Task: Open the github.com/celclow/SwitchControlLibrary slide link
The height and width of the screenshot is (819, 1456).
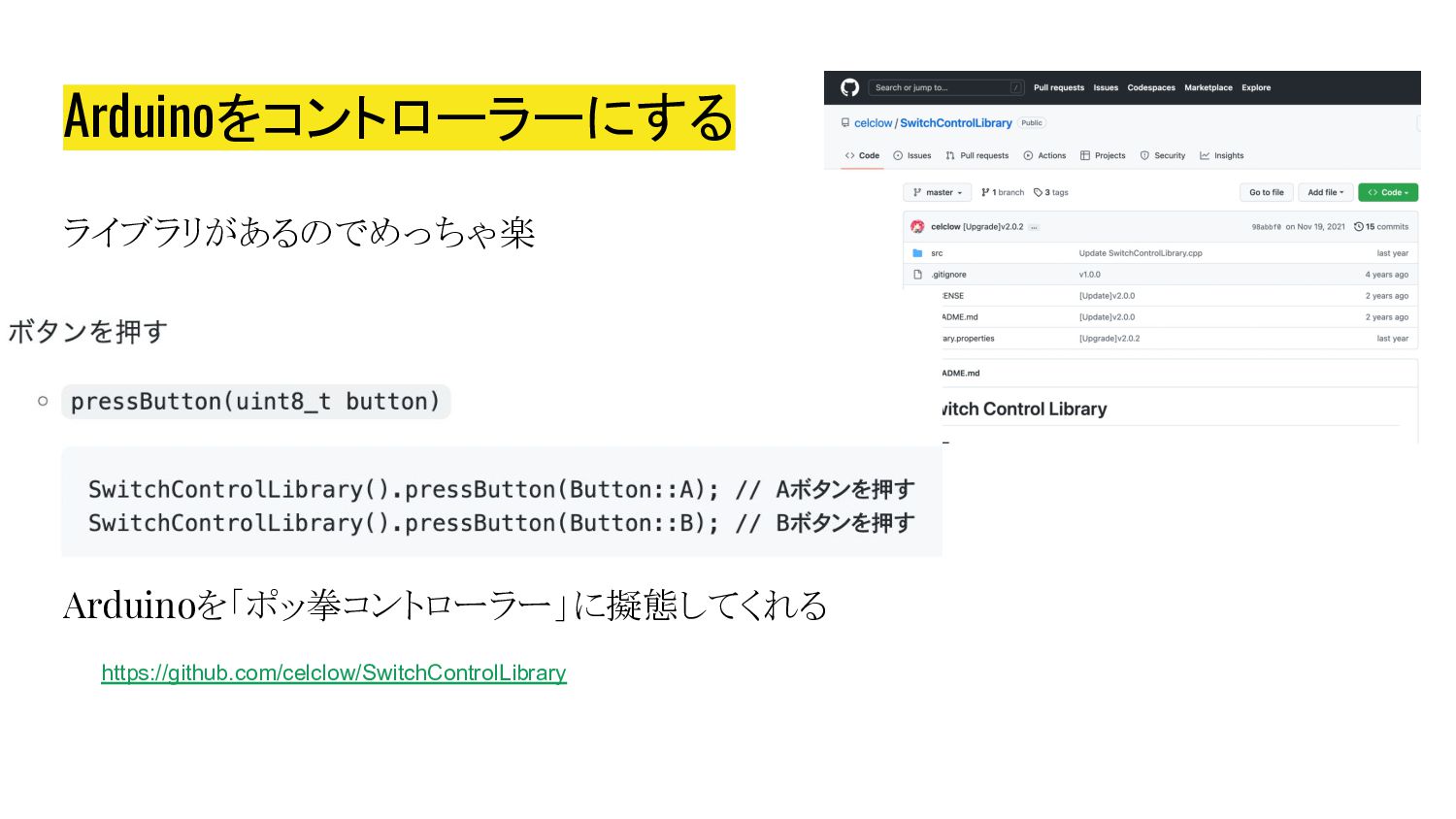Action: [334, 672]
